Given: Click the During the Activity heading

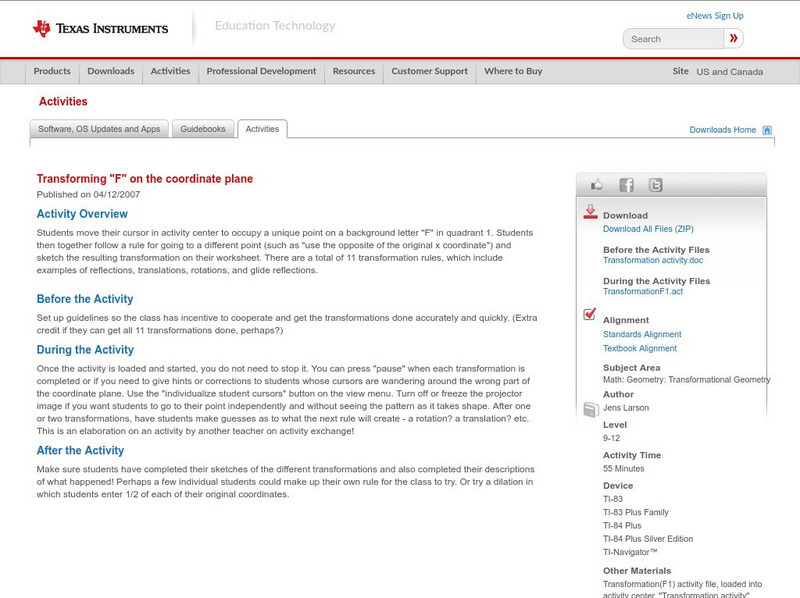Looking at the screenshot, I should (85, 350).
